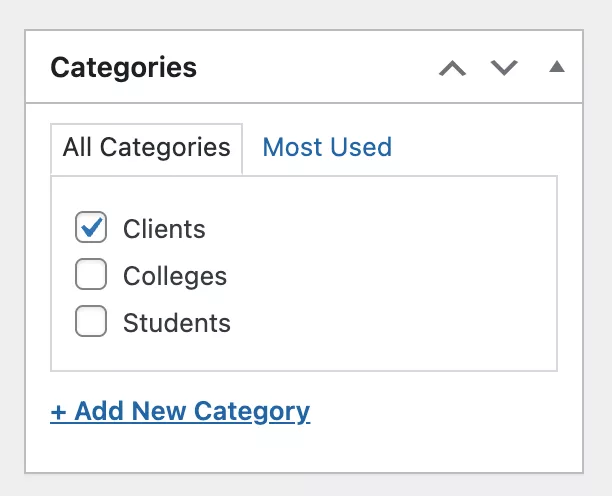
Task: Collapse the Categories panel using triangle toggle
Action: click(x=557, y=67)
